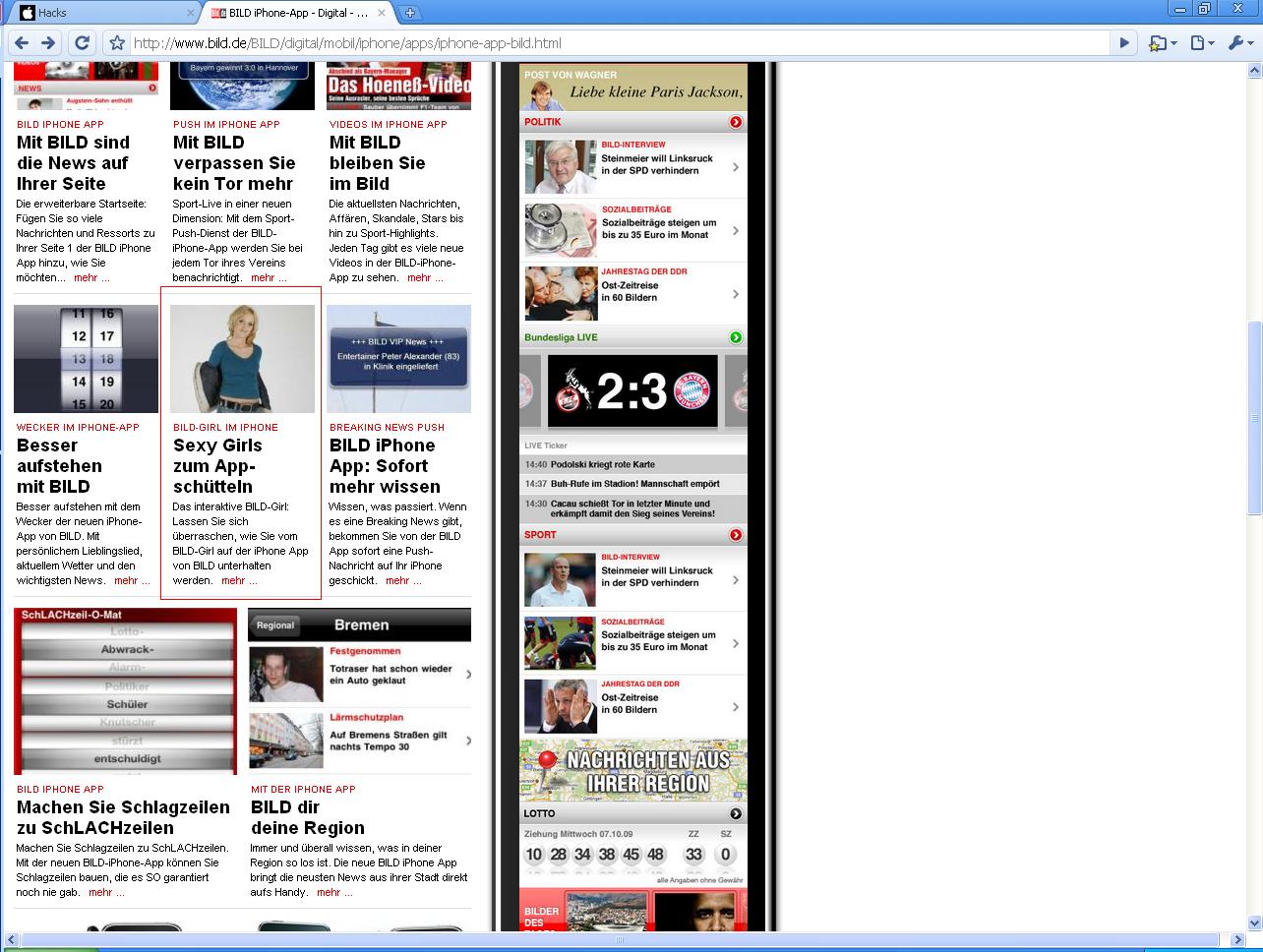
Task: Click the alarm clock wheel thumbnail
Action: click(x=86, y=359)
